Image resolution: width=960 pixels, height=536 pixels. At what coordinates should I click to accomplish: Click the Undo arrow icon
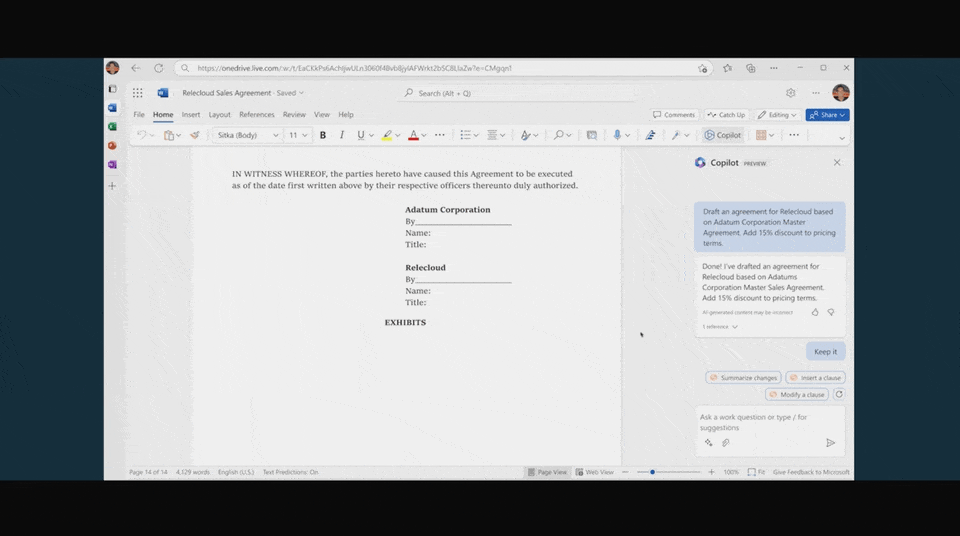[x=142, y=135]
